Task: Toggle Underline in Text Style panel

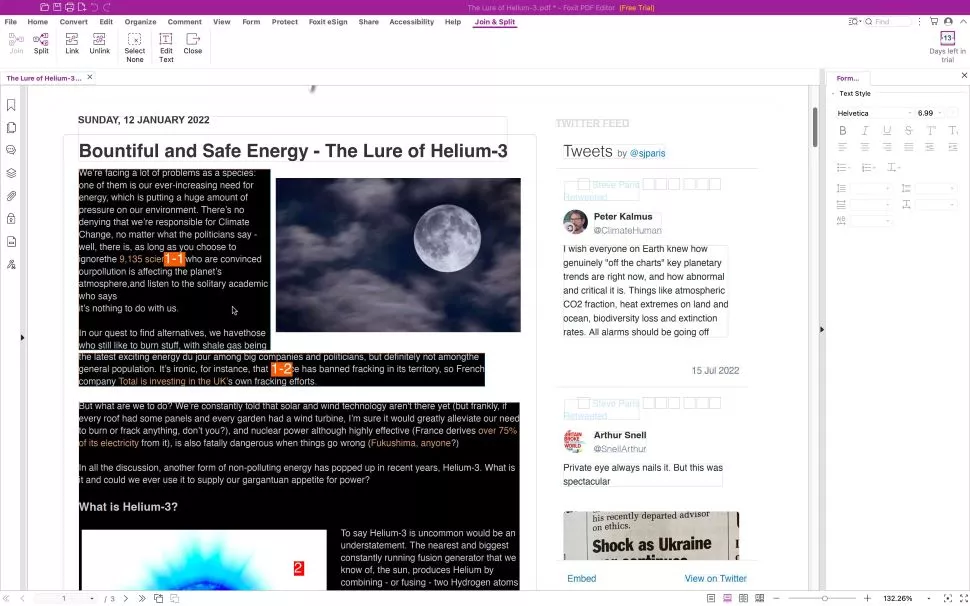Action: (x=886, y=130)
